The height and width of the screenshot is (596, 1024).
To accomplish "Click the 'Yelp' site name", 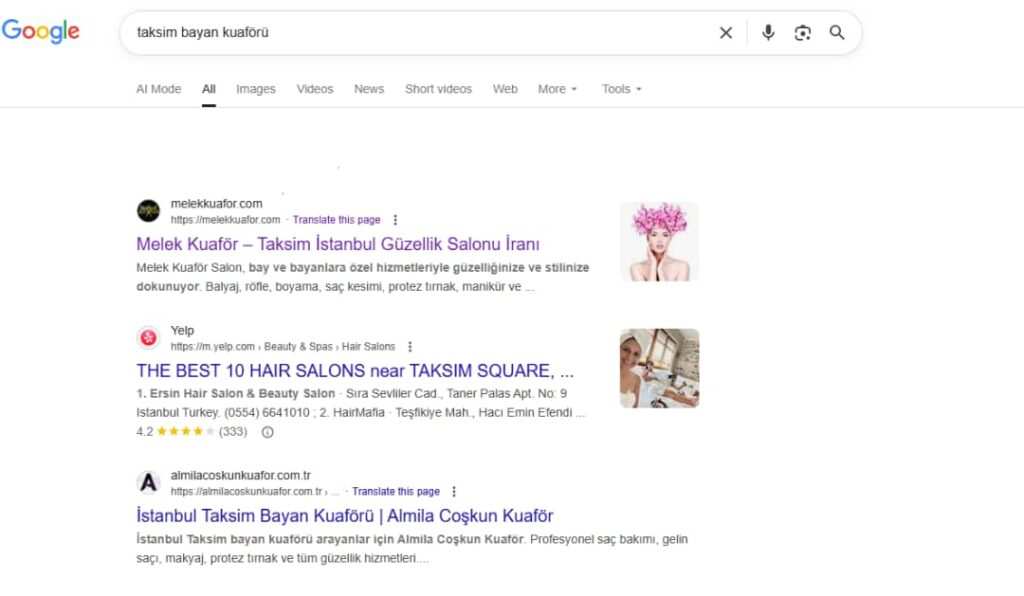I will coord(182,330).
